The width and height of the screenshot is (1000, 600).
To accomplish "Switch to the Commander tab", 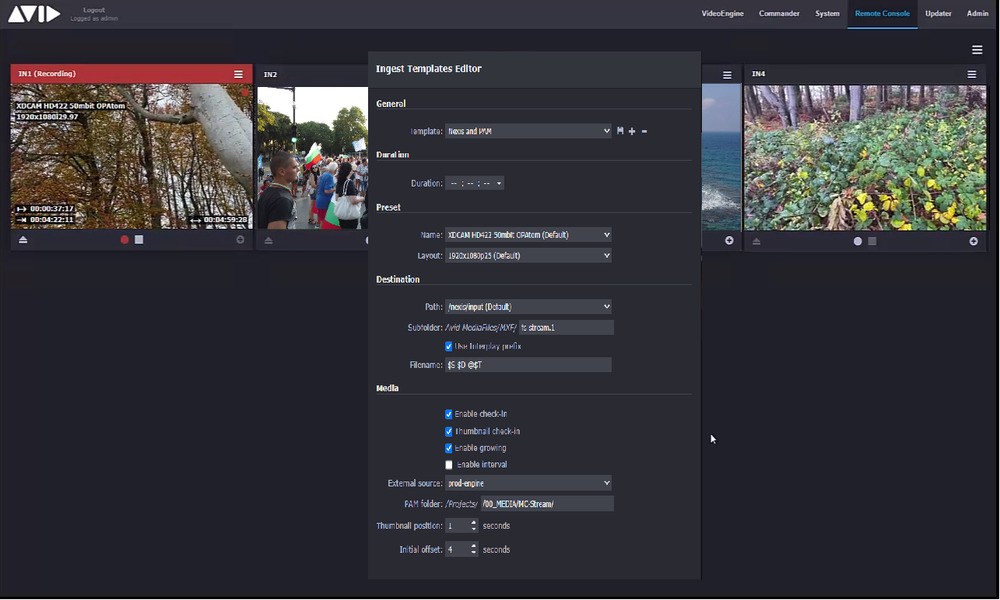I will 779,13.
